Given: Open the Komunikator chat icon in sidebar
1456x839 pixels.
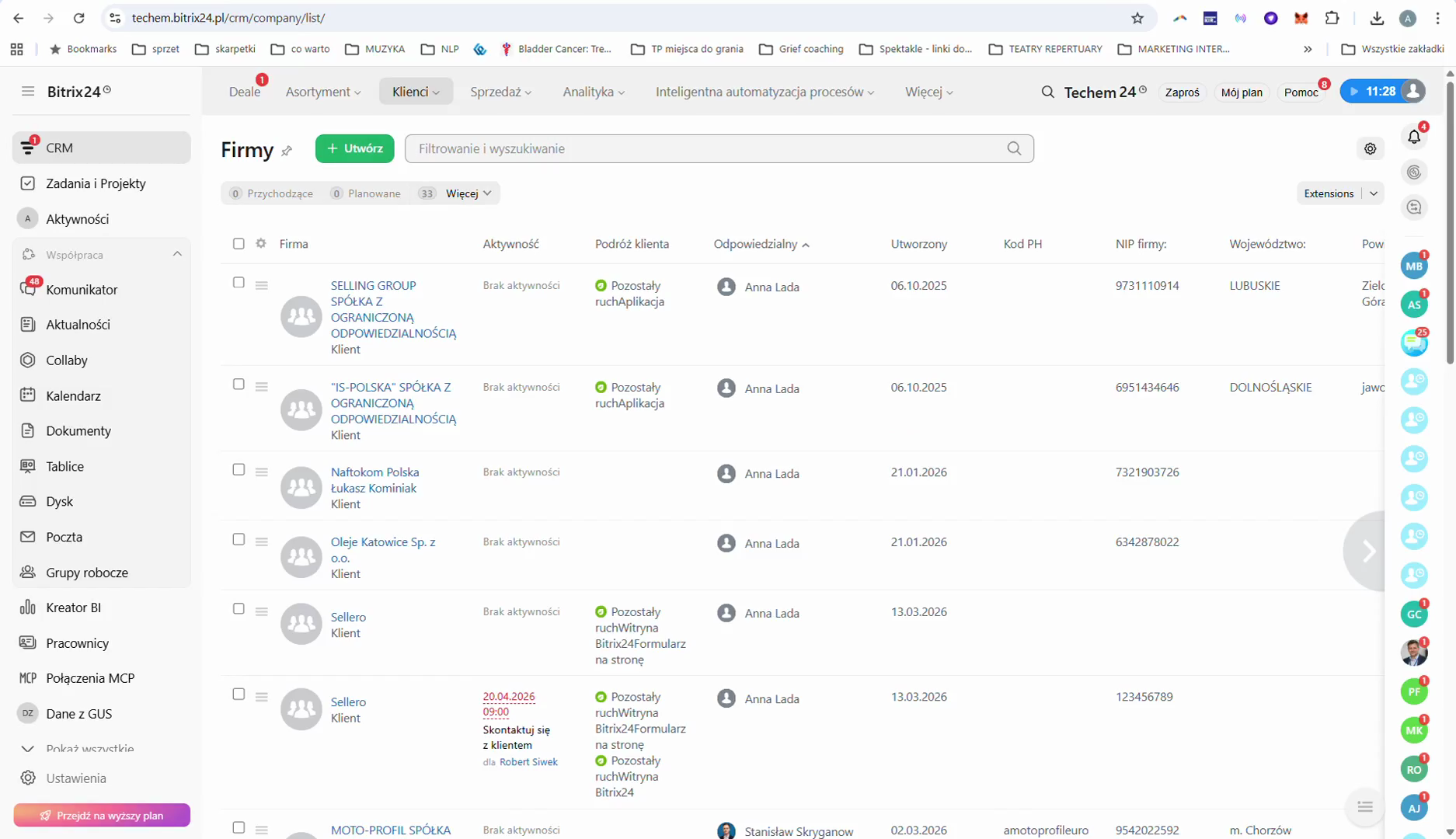Looking at the screenshot, I should tap(28, 289).
